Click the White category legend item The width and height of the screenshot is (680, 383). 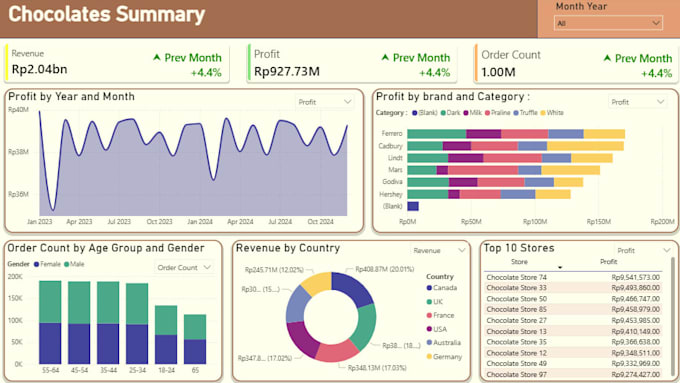tap(552, 113)
